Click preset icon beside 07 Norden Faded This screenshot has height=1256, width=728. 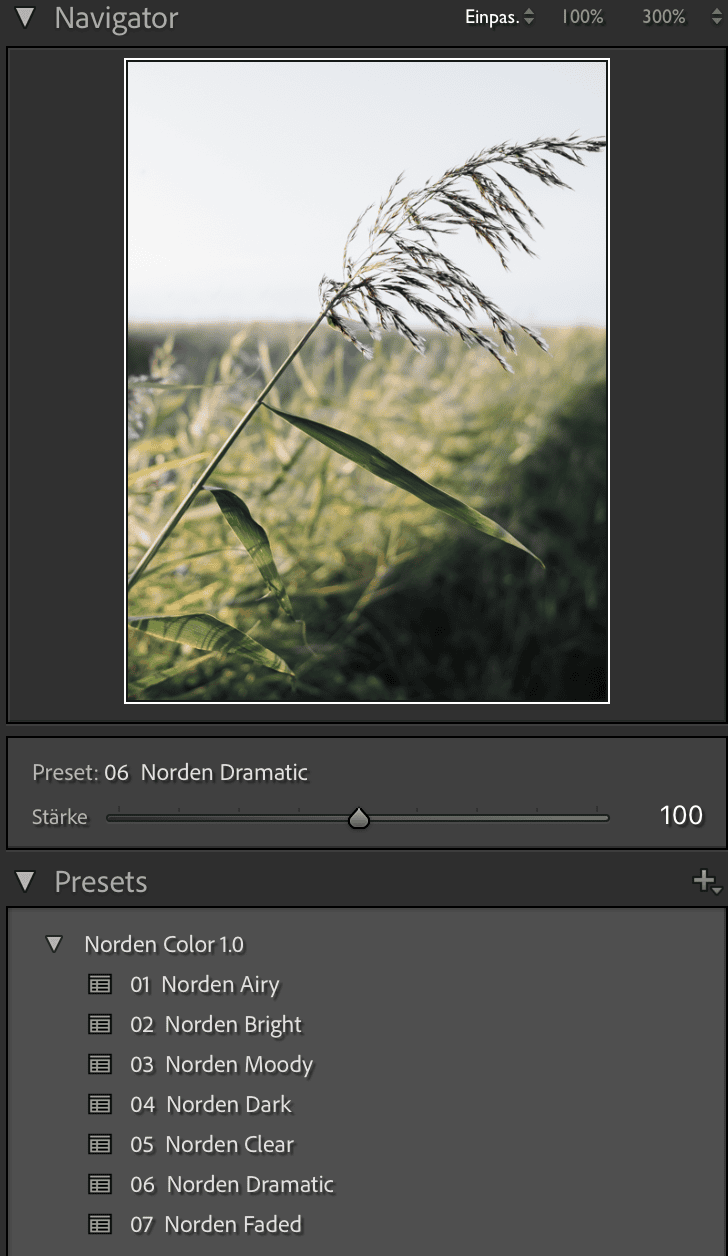point(100,1224)
